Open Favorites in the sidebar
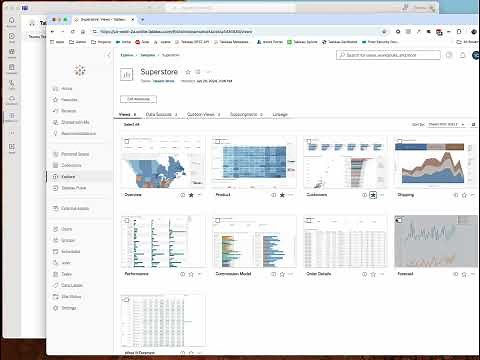 [x=69, y=100]
